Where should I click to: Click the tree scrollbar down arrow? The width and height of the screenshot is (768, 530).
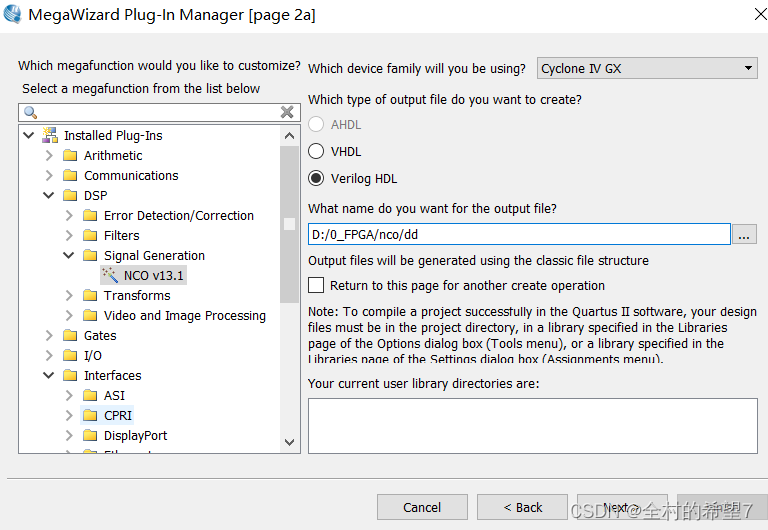click(289, 442)
